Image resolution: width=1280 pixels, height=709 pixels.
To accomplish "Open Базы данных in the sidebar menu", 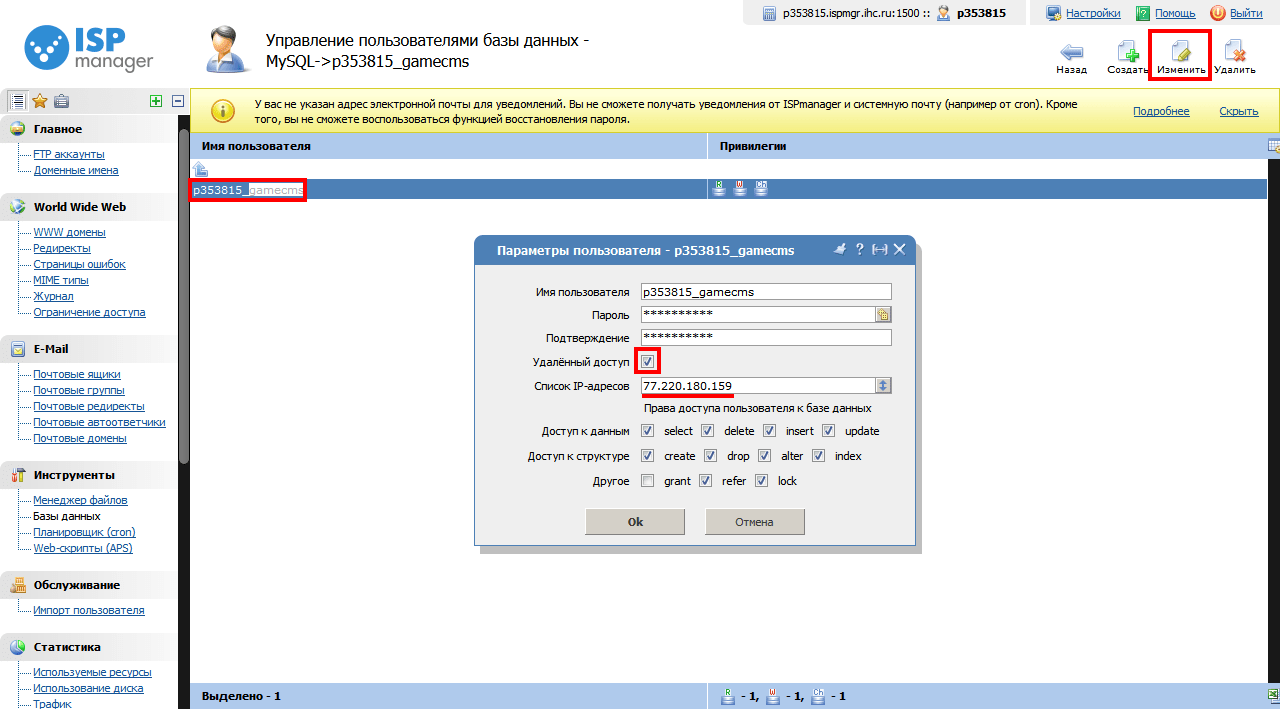I will pos(66,516).
